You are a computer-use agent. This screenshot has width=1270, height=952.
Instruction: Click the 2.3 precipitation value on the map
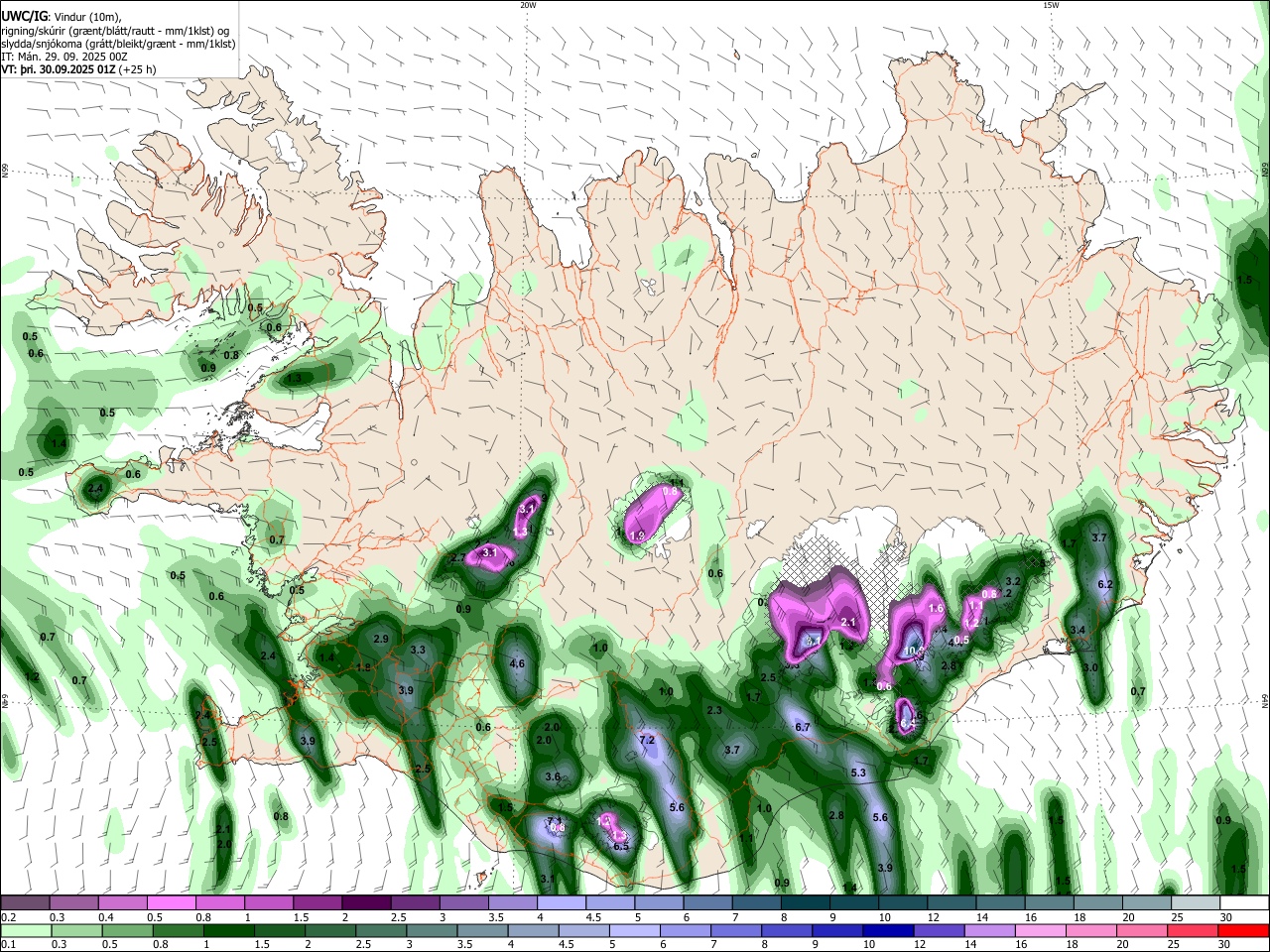(714, 710)
